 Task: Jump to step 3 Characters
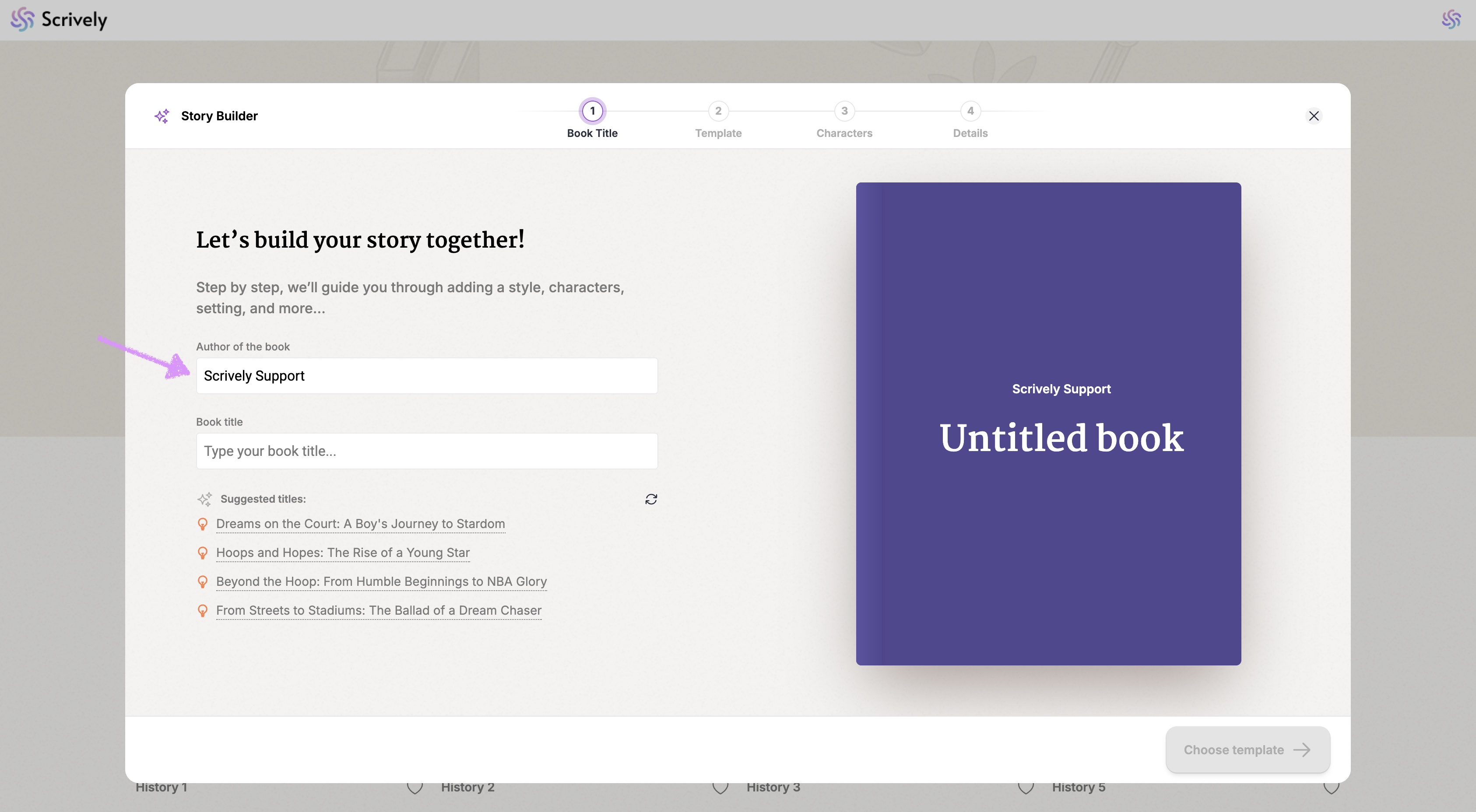point(844,111)
